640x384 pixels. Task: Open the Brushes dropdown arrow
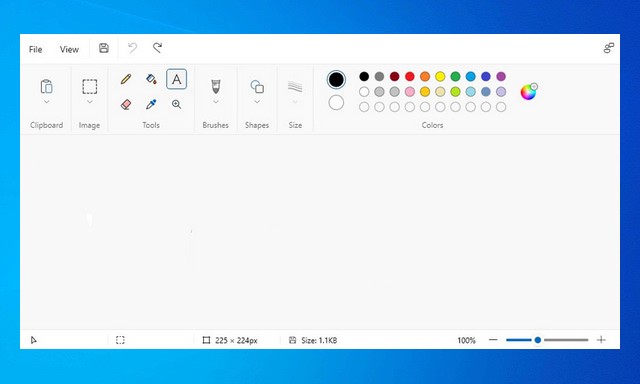point(216,102)
